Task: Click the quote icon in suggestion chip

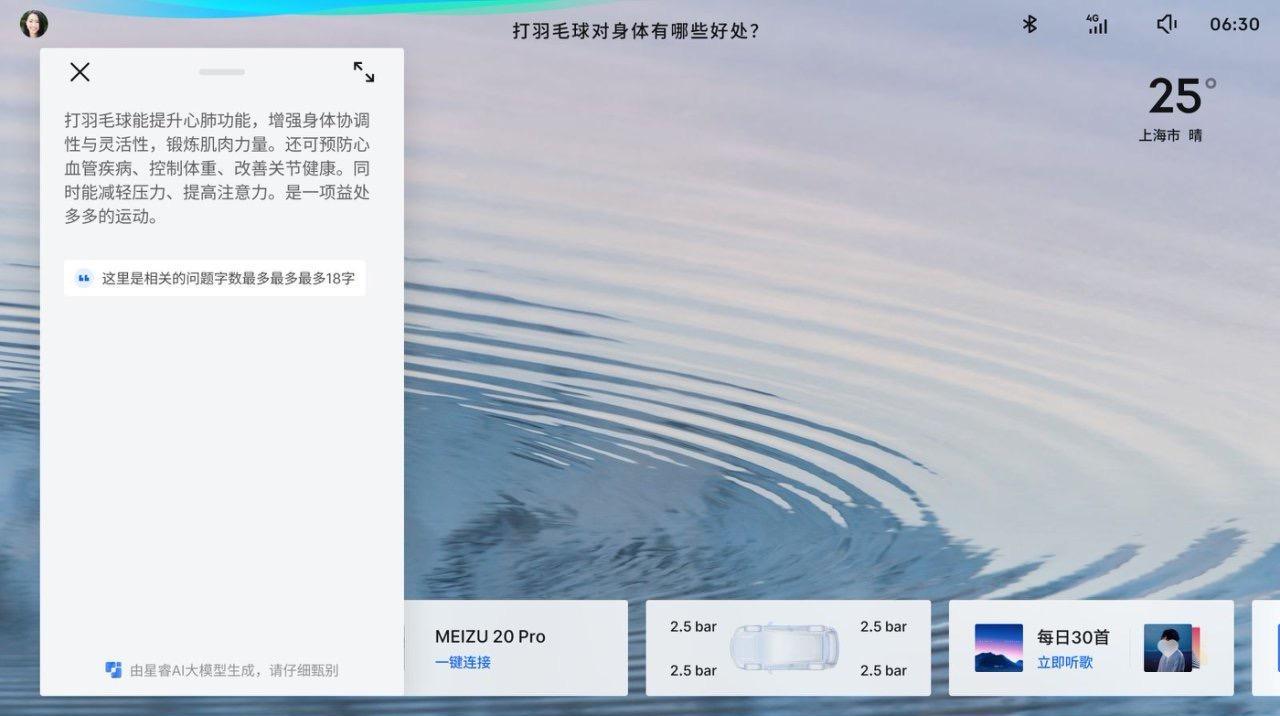Action: [x=84, y=278]
